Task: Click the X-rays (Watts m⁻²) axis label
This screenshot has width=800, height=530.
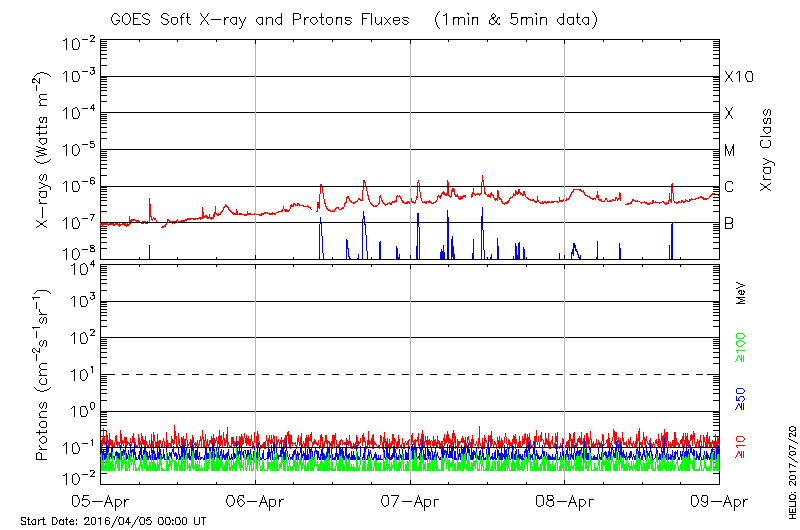Action: pos(44,150)
